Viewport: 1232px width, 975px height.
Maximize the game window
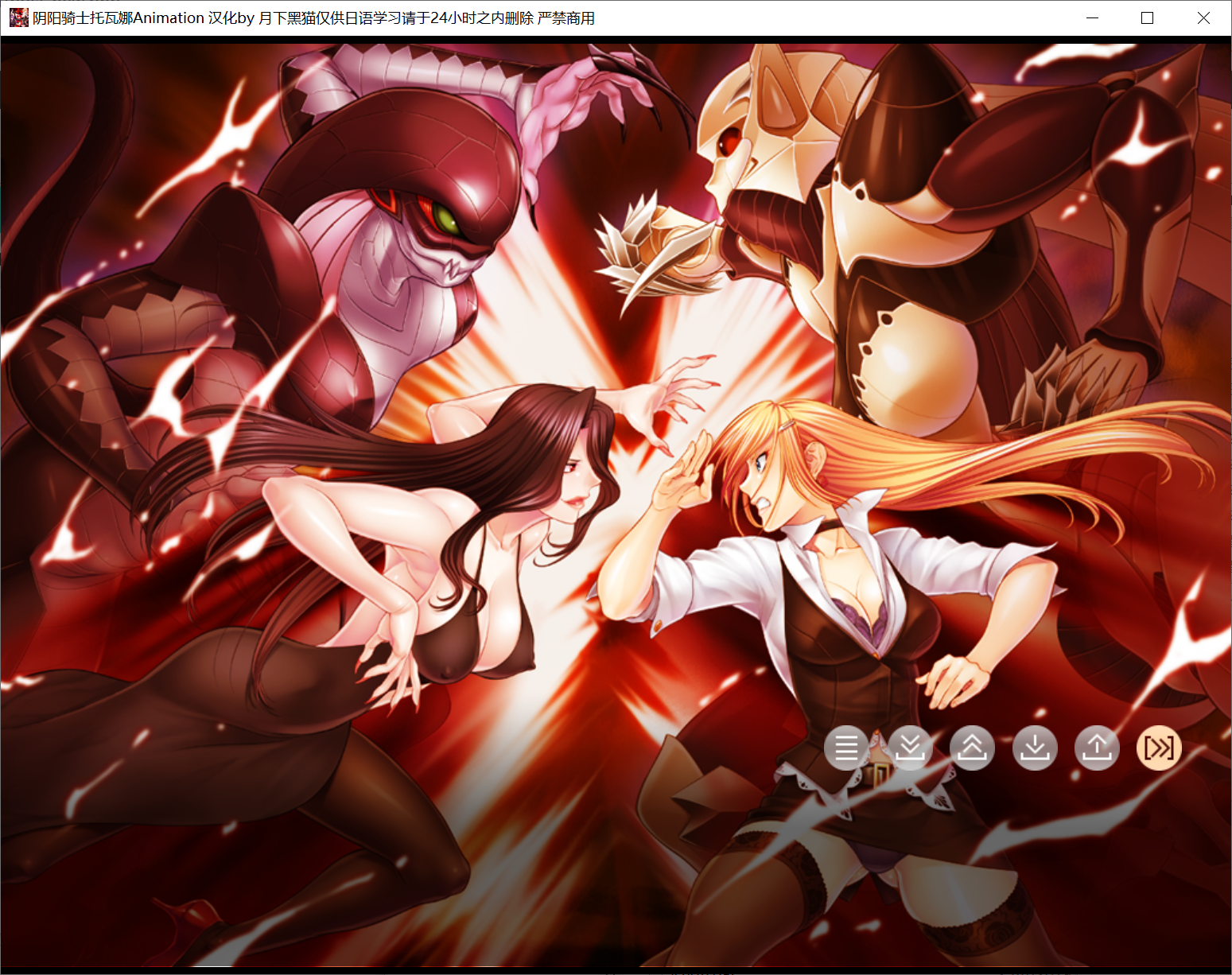pyautogui.click(x=1147, y=17)
